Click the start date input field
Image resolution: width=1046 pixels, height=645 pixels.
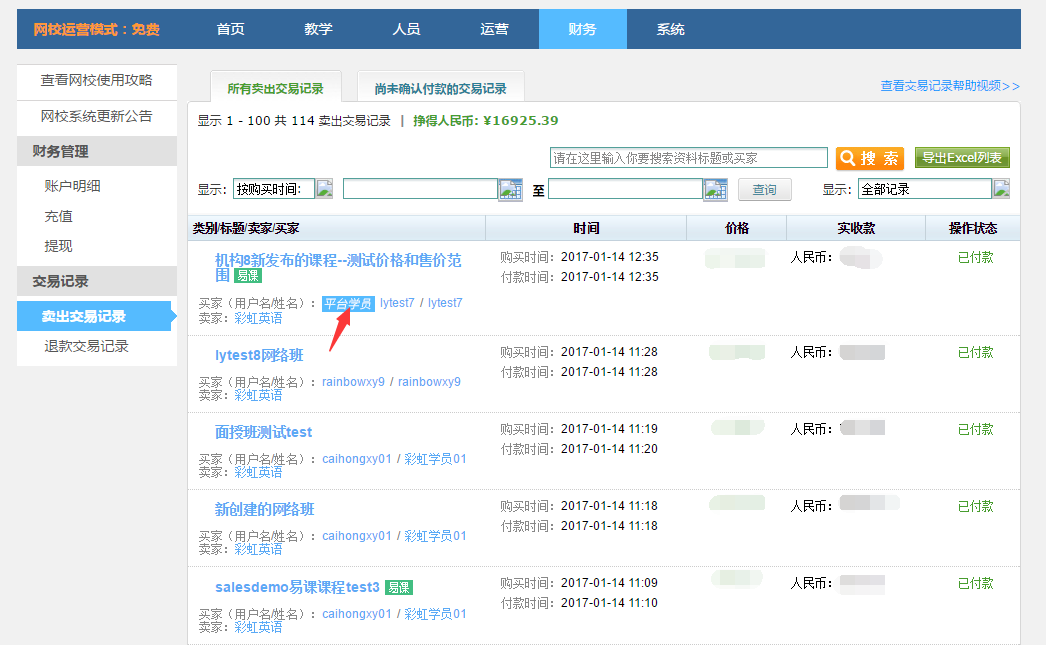420,189
